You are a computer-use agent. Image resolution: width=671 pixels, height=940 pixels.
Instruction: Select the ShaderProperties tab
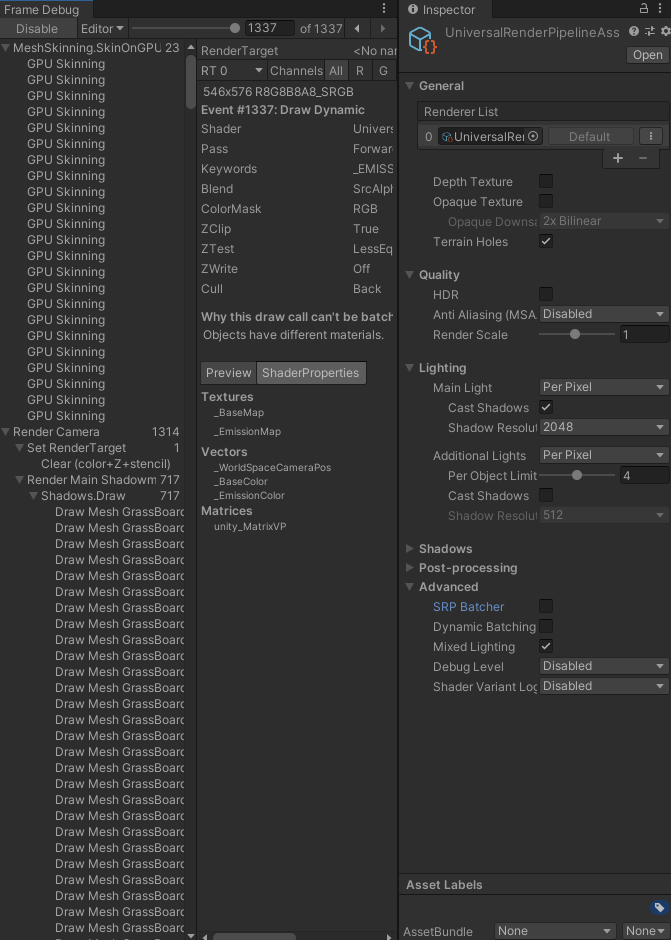pyautogui.click(x=310, y=373)
